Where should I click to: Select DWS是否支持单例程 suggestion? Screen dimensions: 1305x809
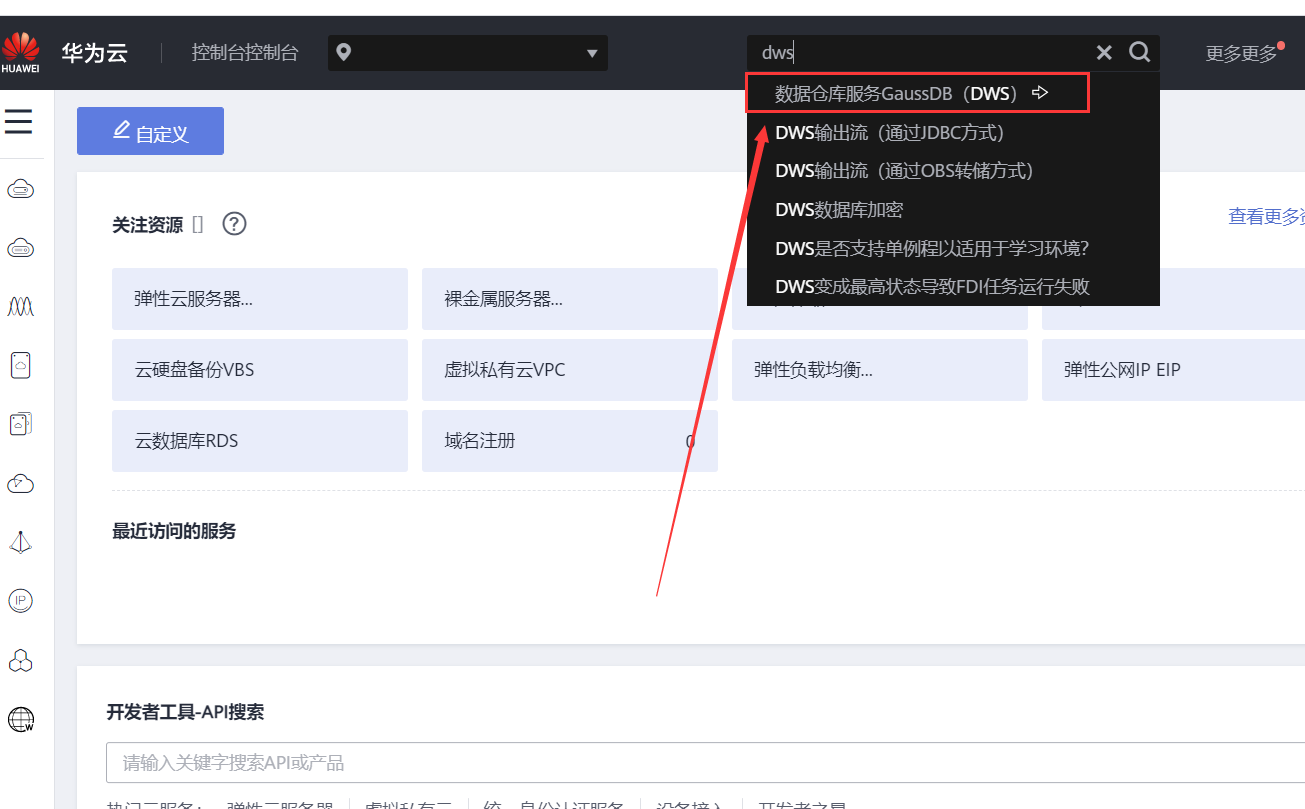coord(953,248)
